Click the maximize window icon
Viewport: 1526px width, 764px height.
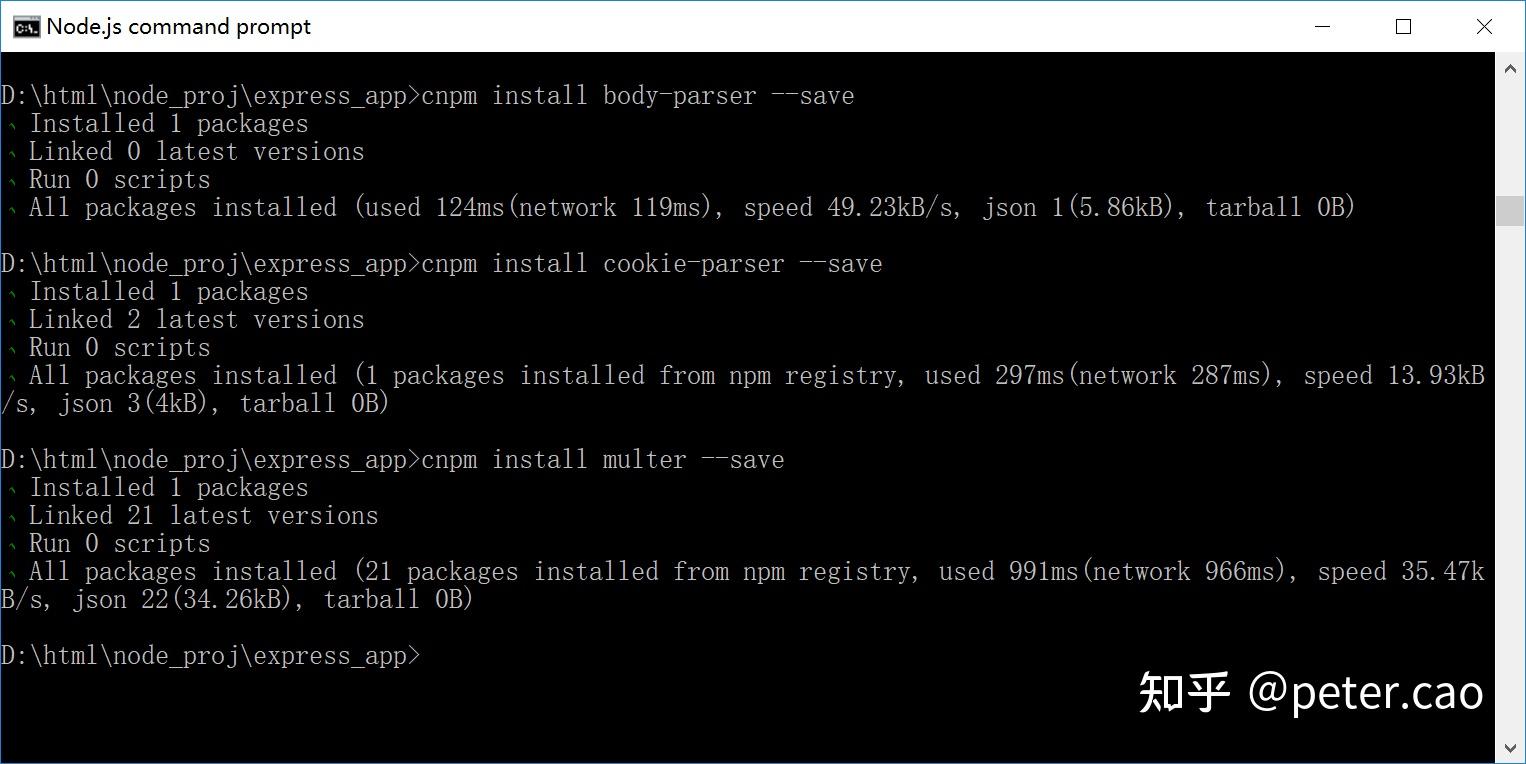1403,27
